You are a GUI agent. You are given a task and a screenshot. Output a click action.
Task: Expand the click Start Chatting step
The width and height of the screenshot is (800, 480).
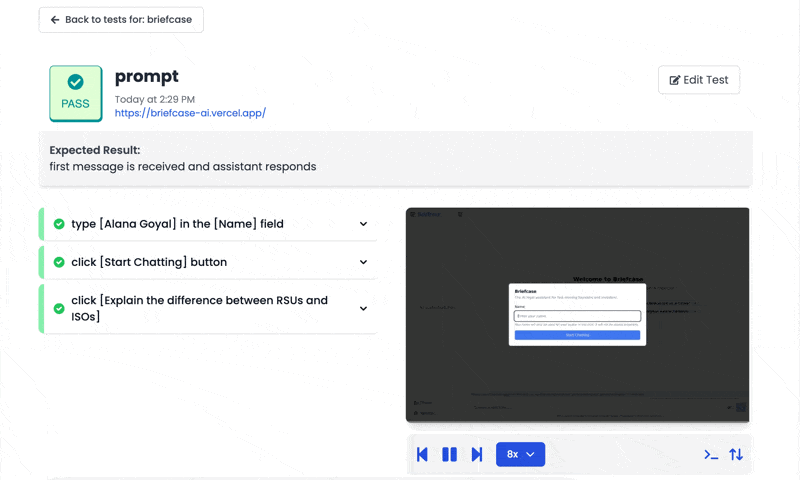click(x=363, y=262)
